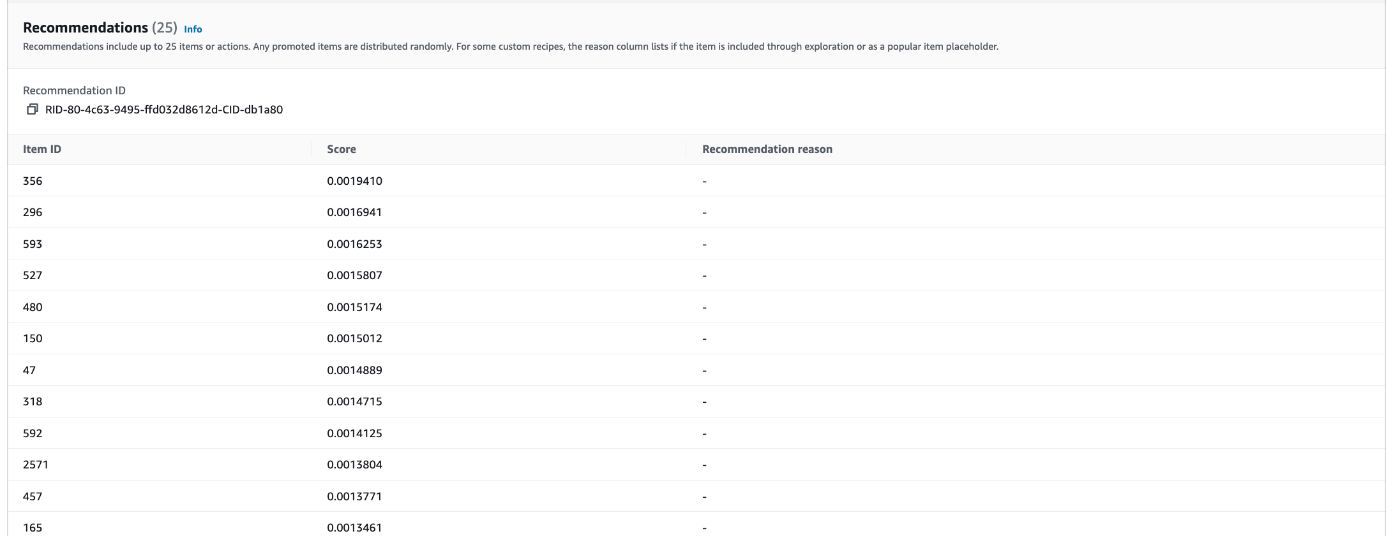Click score value 0.0014889
The height and width of the screenshot is (536, 1400).
[355, 370]
